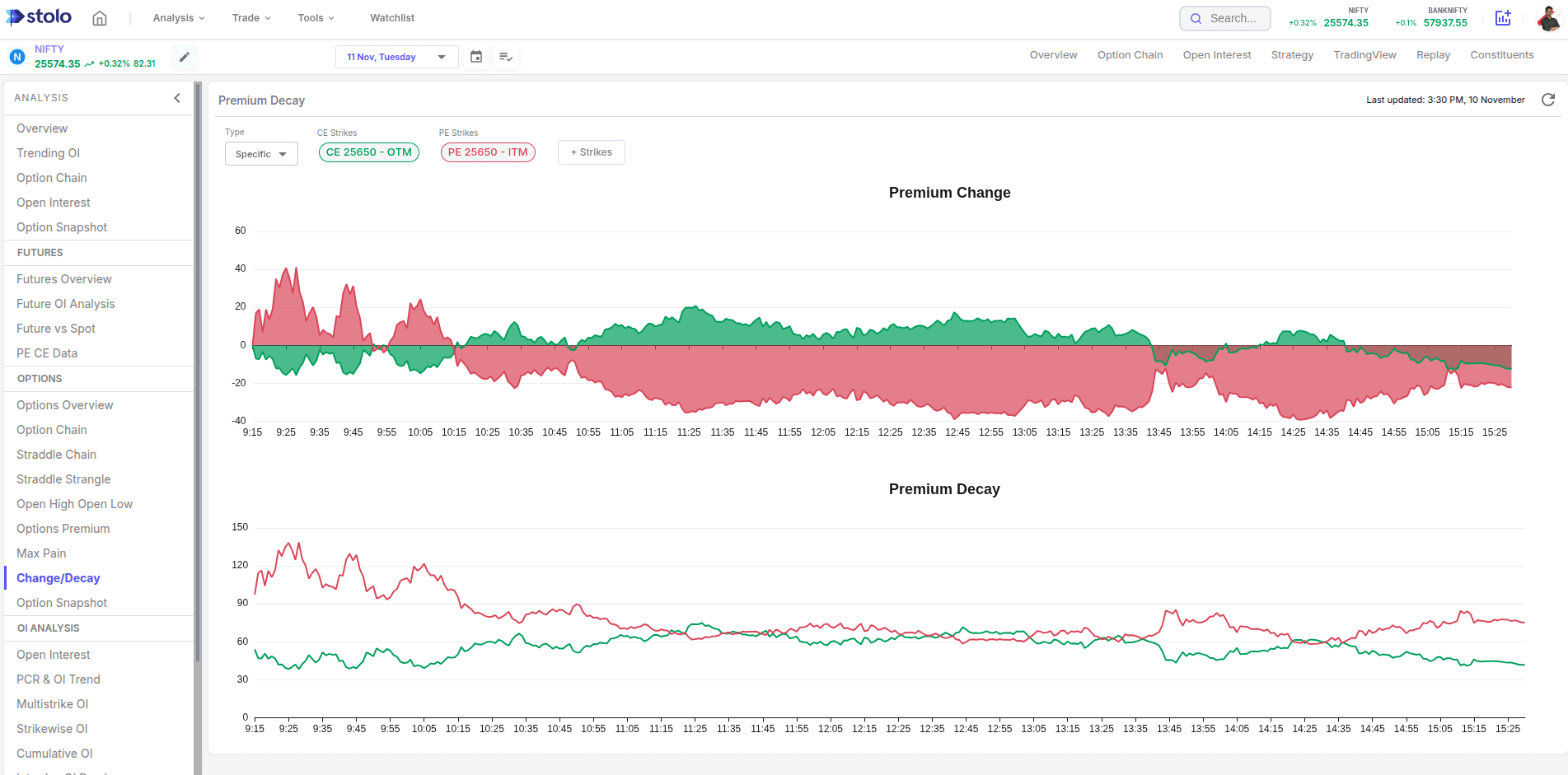Toggle the CE 25650 - OTM strike chip
The image size is (1568, 775).
369,152
